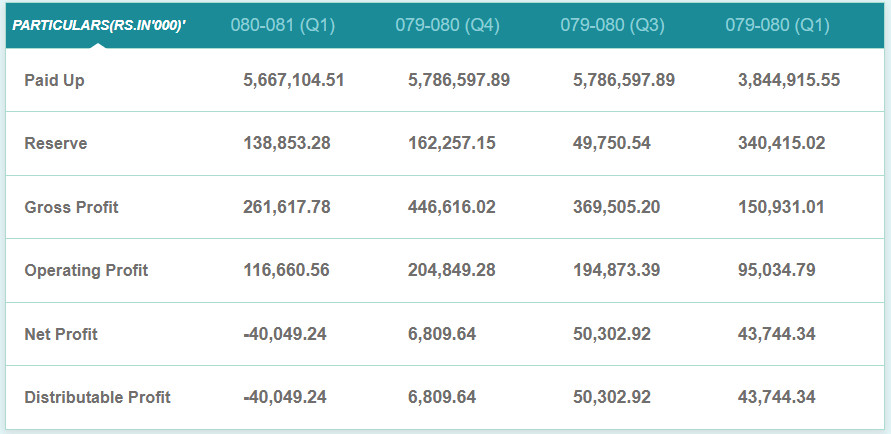The image size is (891, 434).
Task: Click Net Profit value 6,809.64
Action: [443, 334]
